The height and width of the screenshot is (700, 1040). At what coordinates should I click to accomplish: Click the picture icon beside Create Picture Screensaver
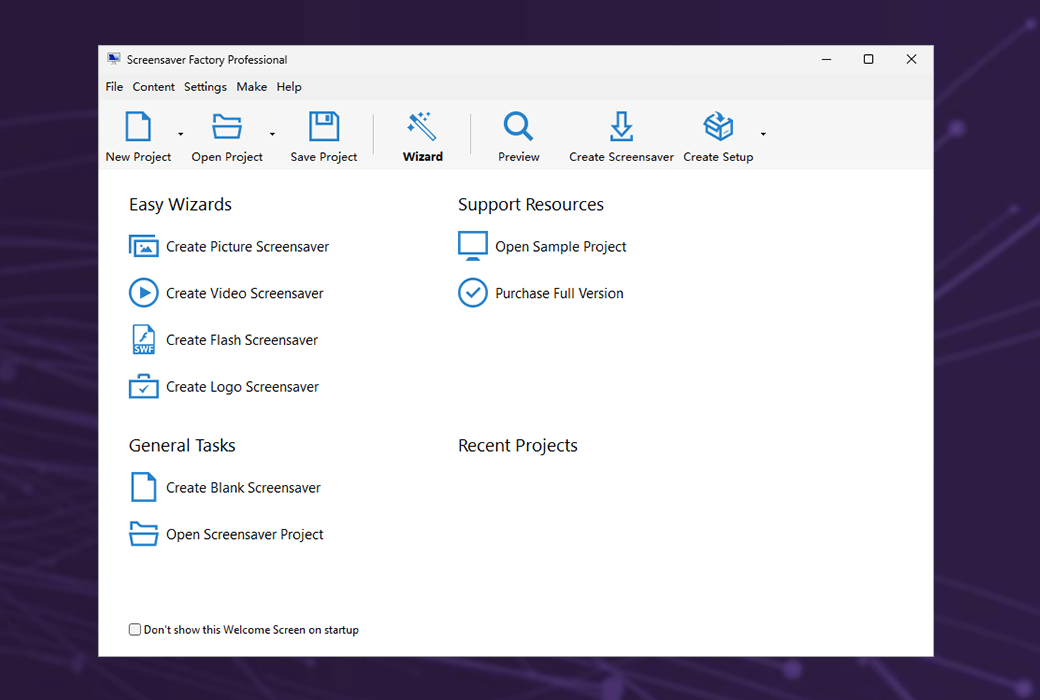click(x=143, y=246)
